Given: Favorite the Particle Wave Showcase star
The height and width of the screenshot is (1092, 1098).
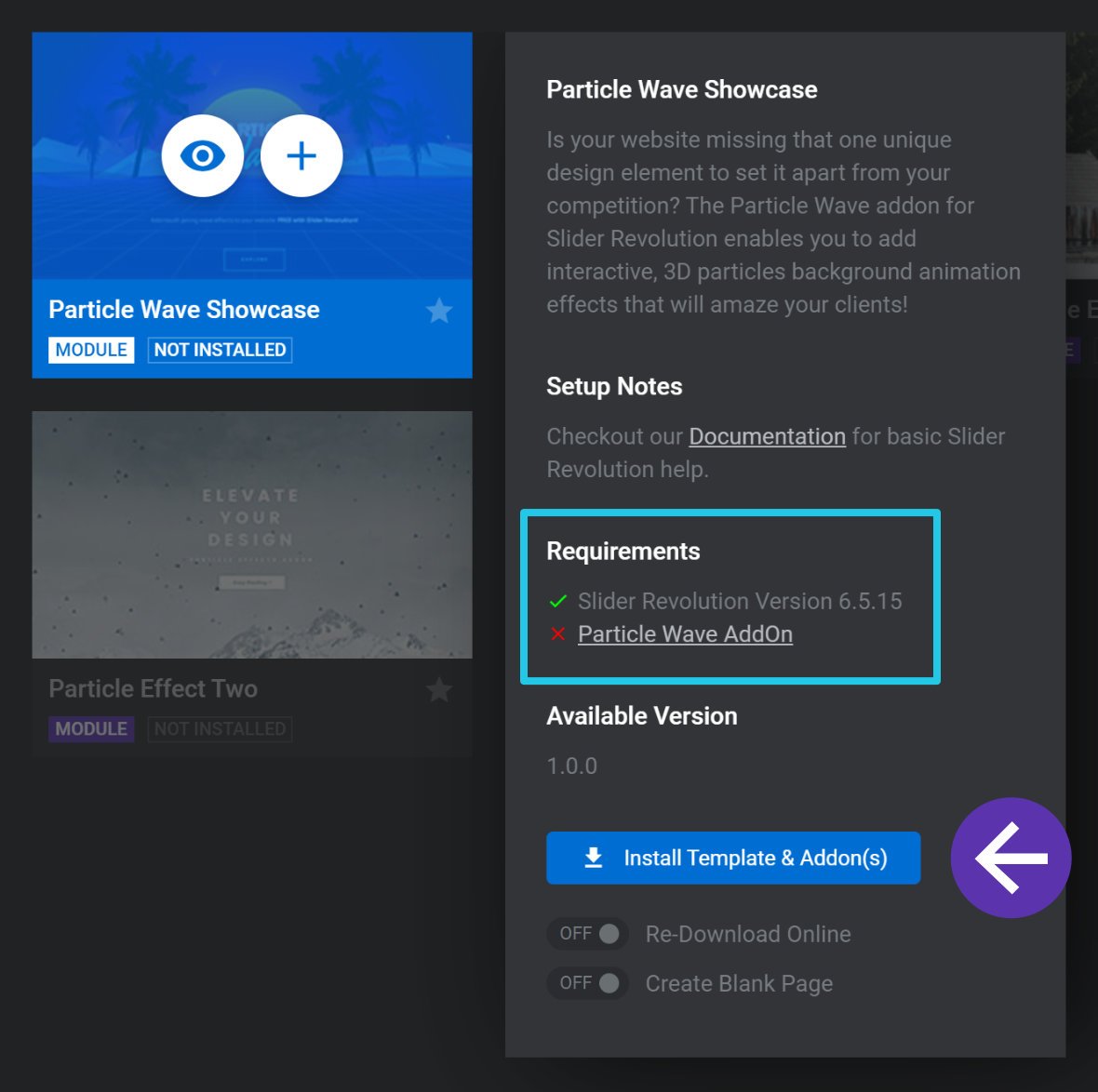Looking at the screenshot, I should tap(439, 310).
